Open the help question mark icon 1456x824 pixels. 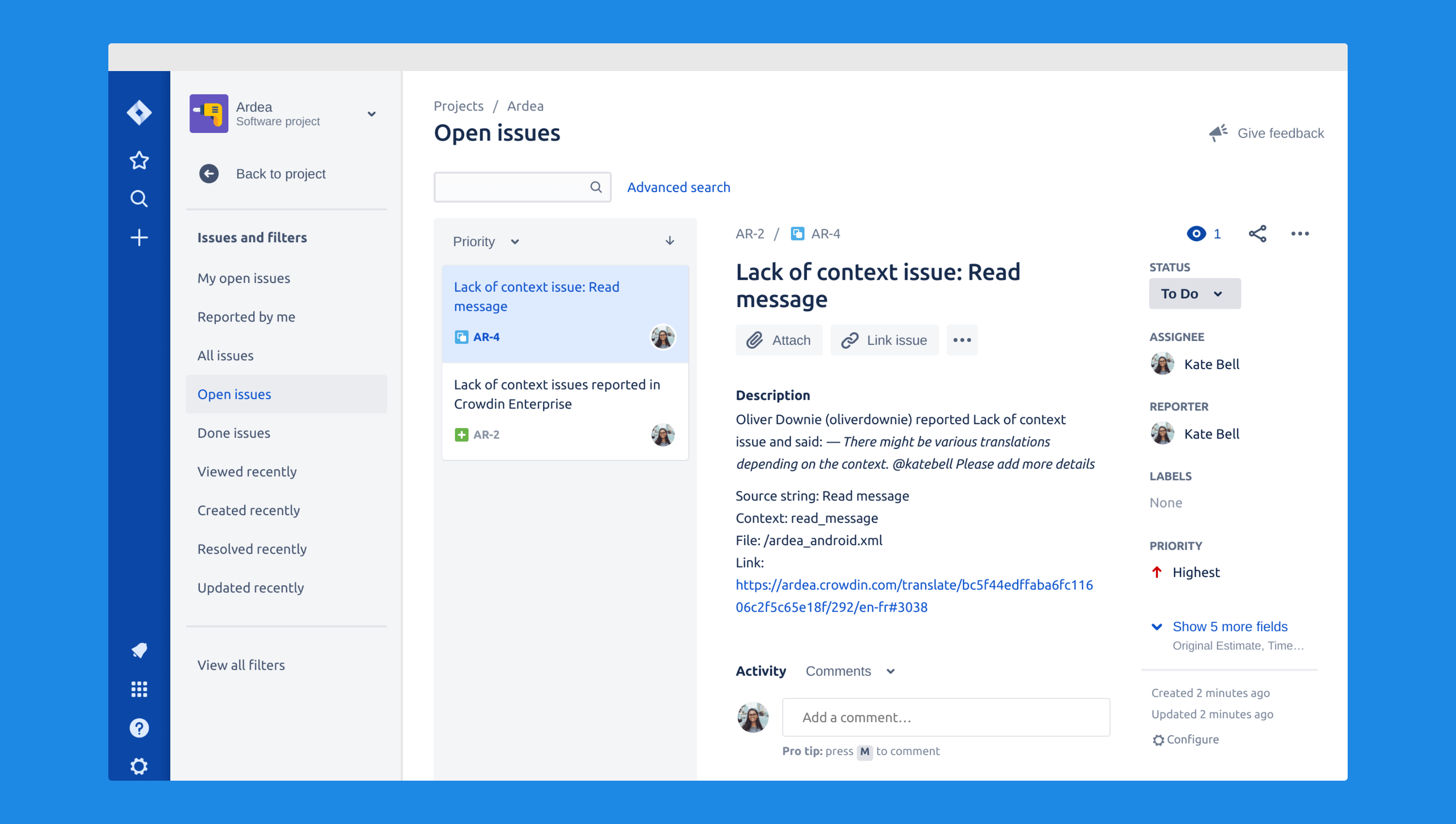point(139,728)
